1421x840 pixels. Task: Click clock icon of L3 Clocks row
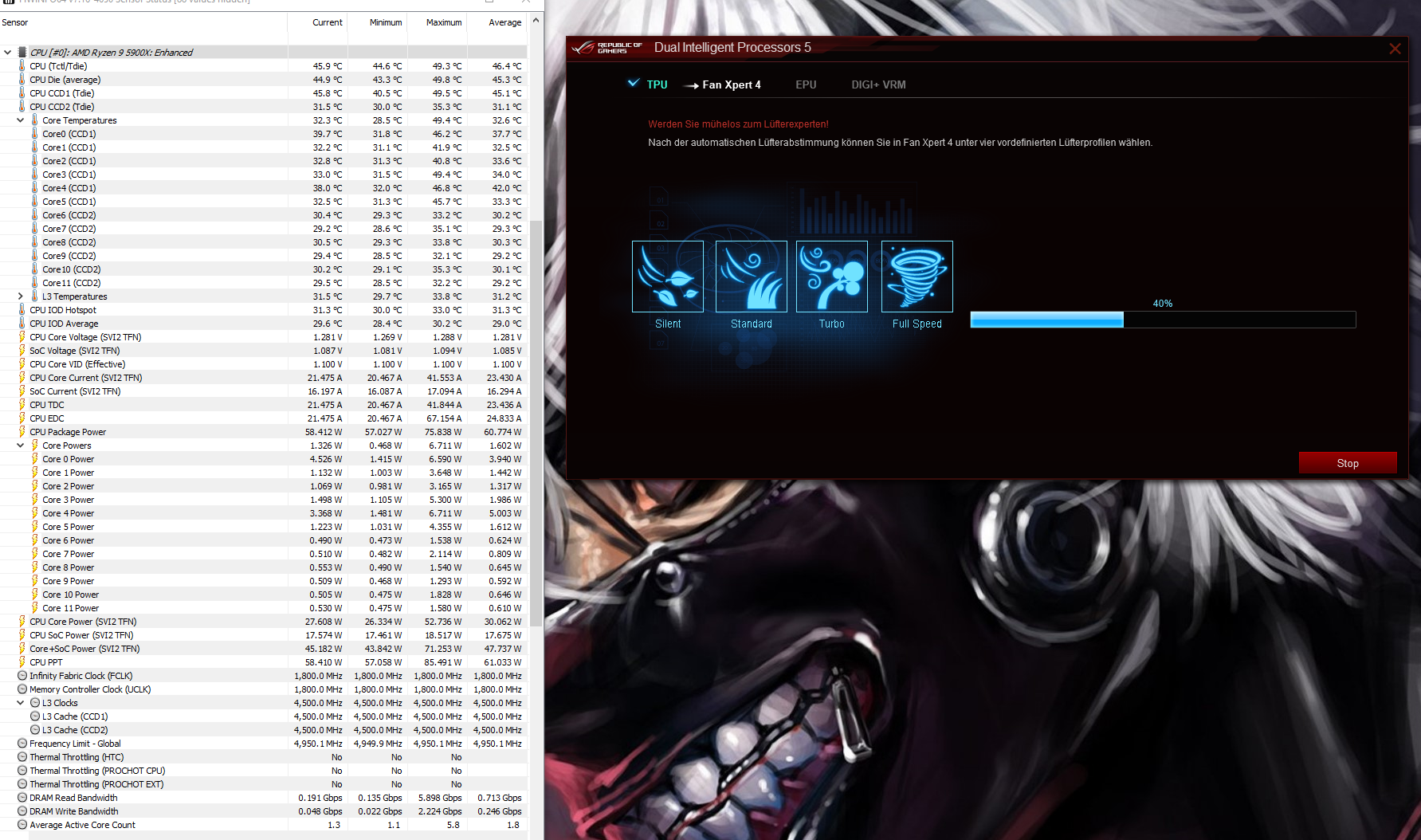[x=35, y=703]
